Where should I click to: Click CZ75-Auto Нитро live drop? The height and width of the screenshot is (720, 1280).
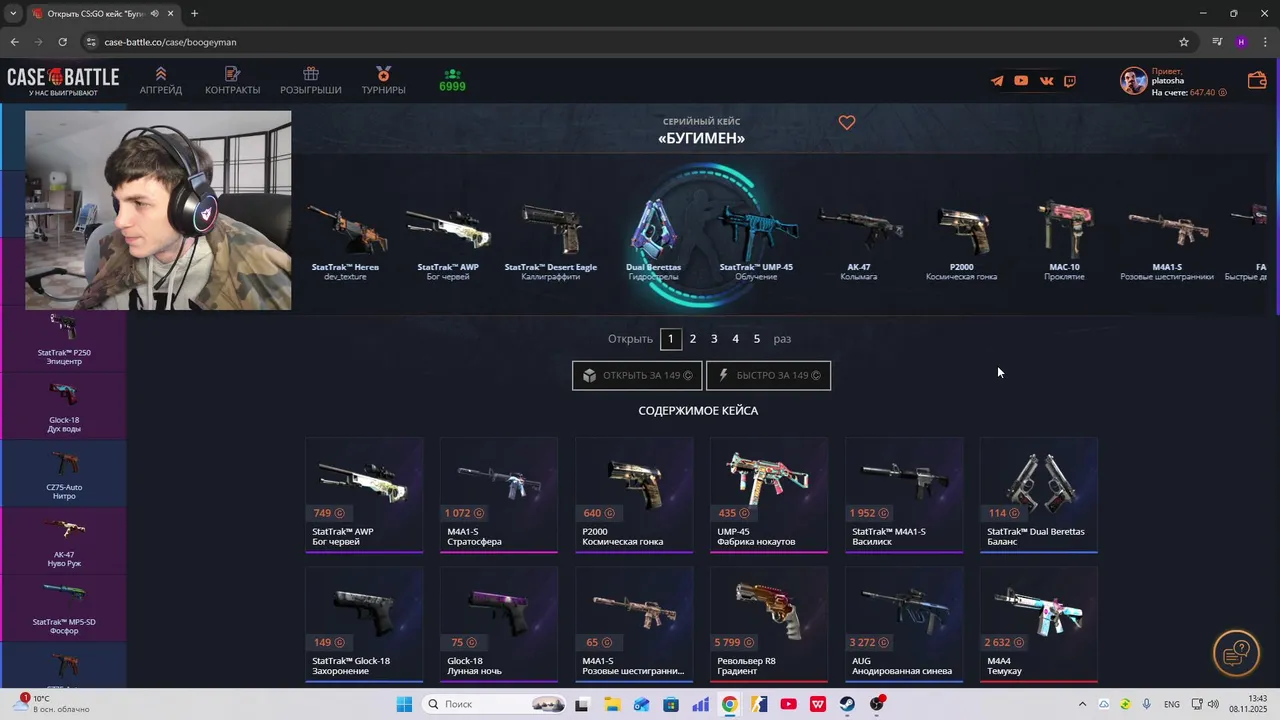pos(64,474)
